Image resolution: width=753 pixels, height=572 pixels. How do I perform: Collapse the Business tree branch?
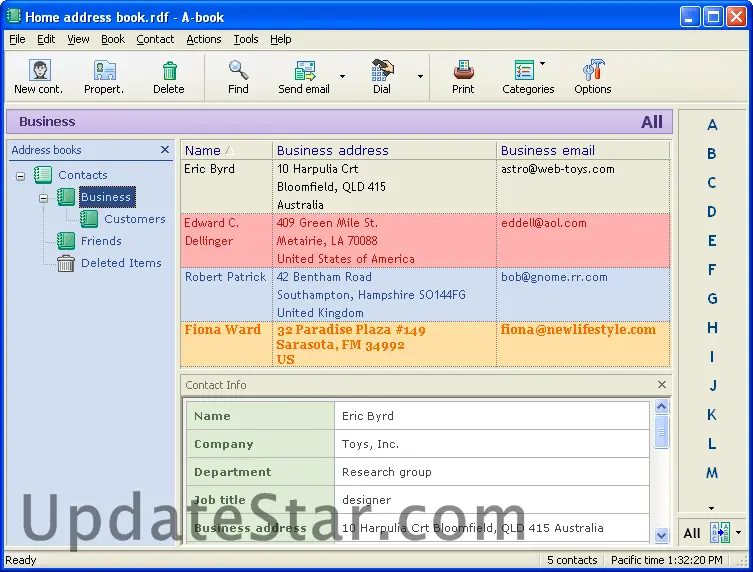44,198
